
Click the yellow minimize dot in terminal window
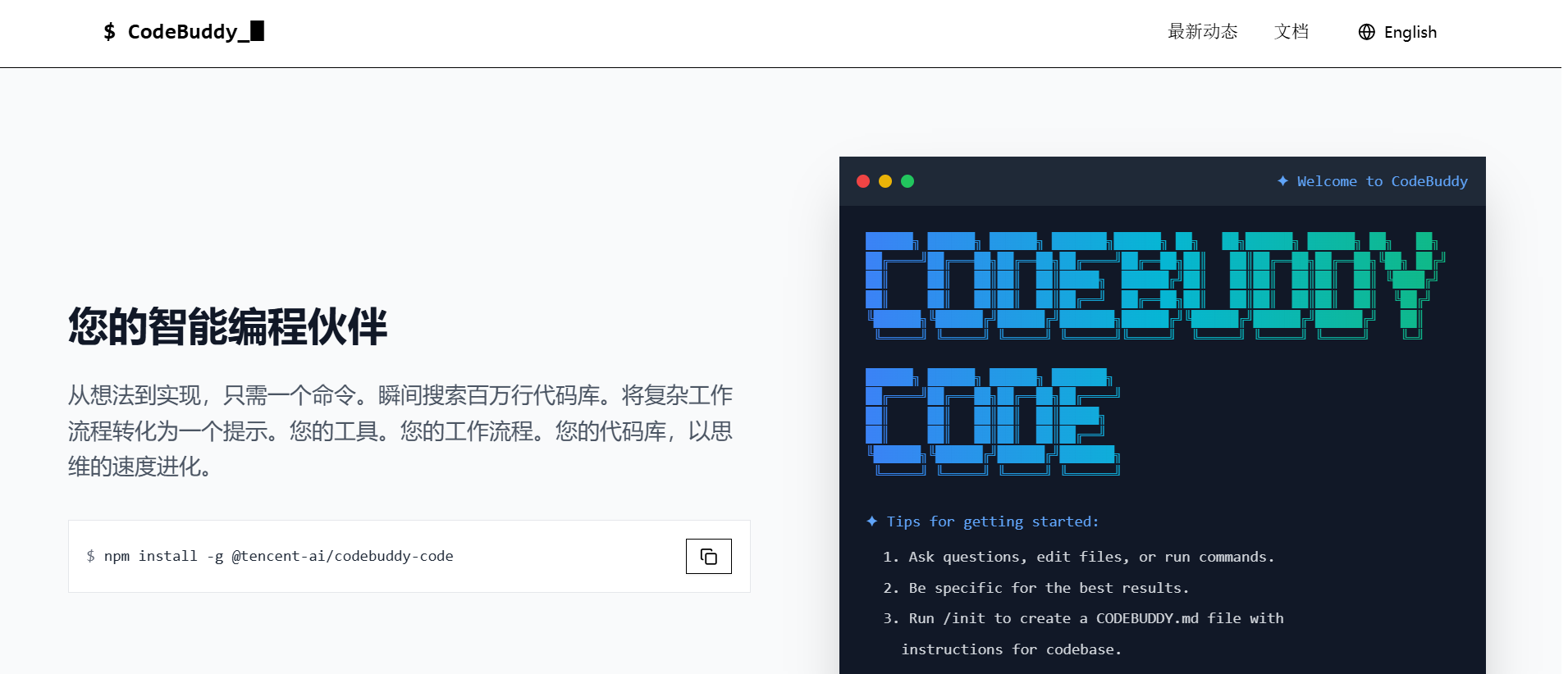[x=885, y=181]
